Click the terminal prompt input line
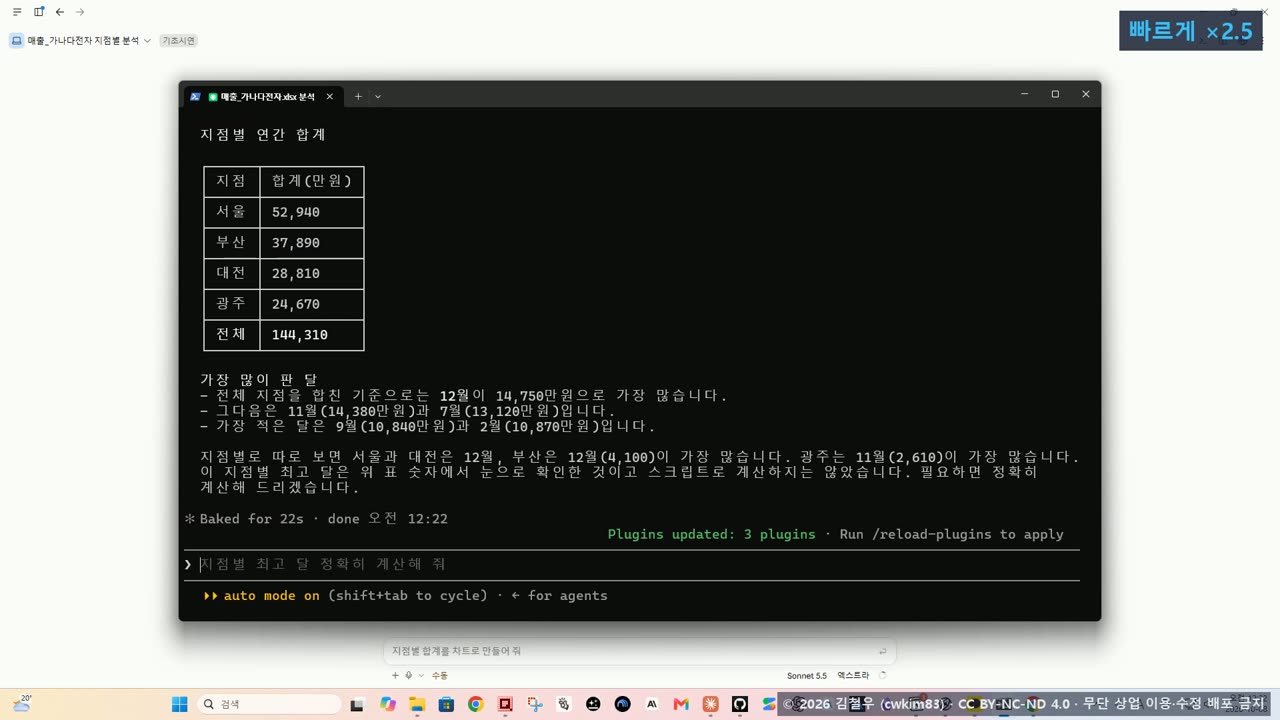This screenshot has height=720, width=1280. point(632,564)
